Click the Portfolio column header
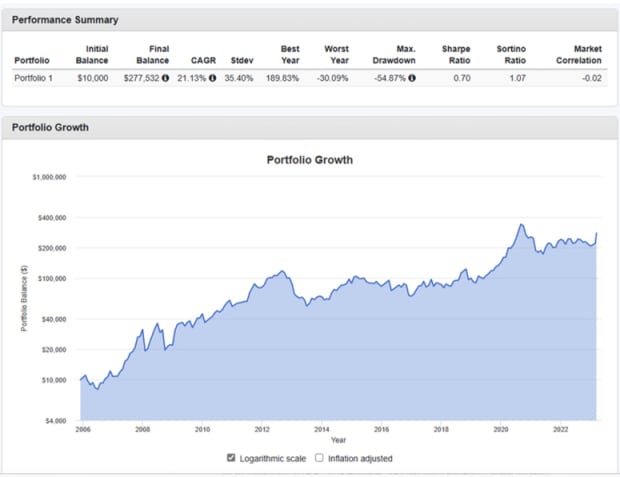The width and height of the screenshot is (620, 477). (32, 61)
